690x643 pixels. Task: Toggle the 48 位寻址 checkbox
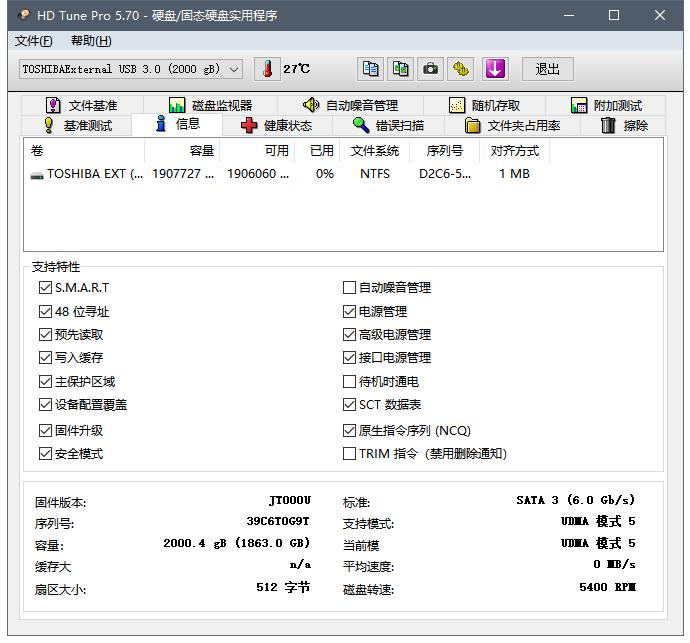tap(45, 312)
